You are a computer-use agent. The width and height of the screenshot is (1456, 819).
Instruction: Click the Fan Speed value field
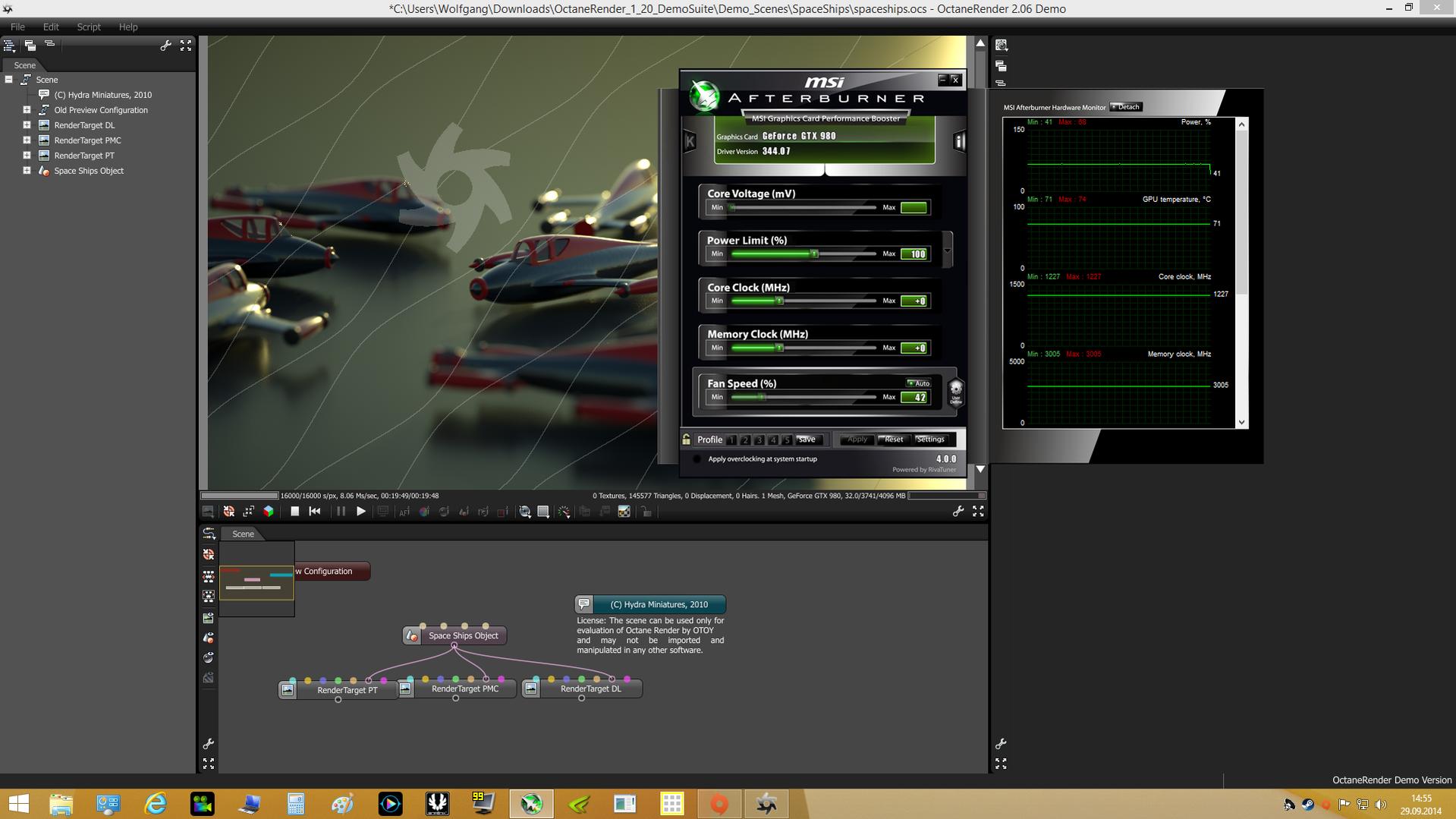pos(914,397)
